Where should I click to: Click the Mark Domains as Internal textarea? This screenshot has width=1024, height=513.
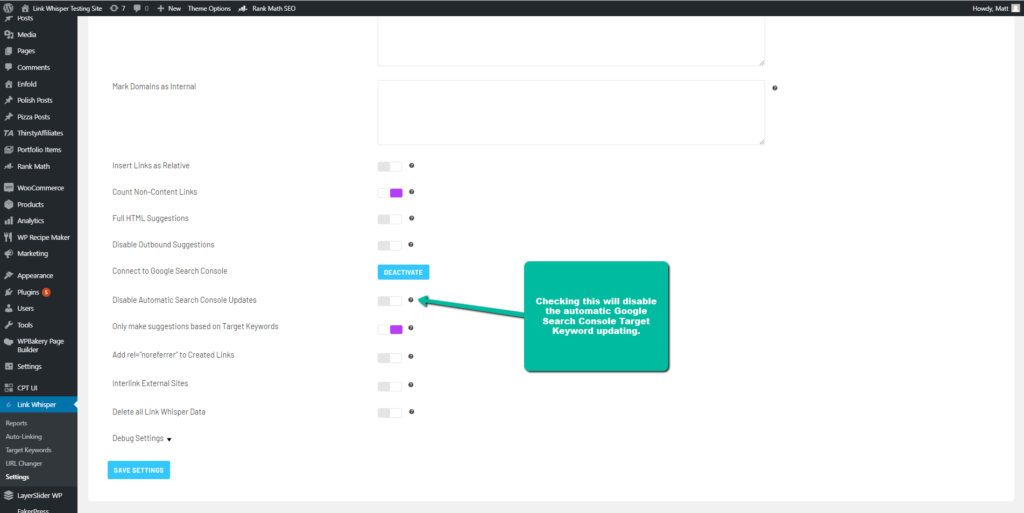pos(571,112)
